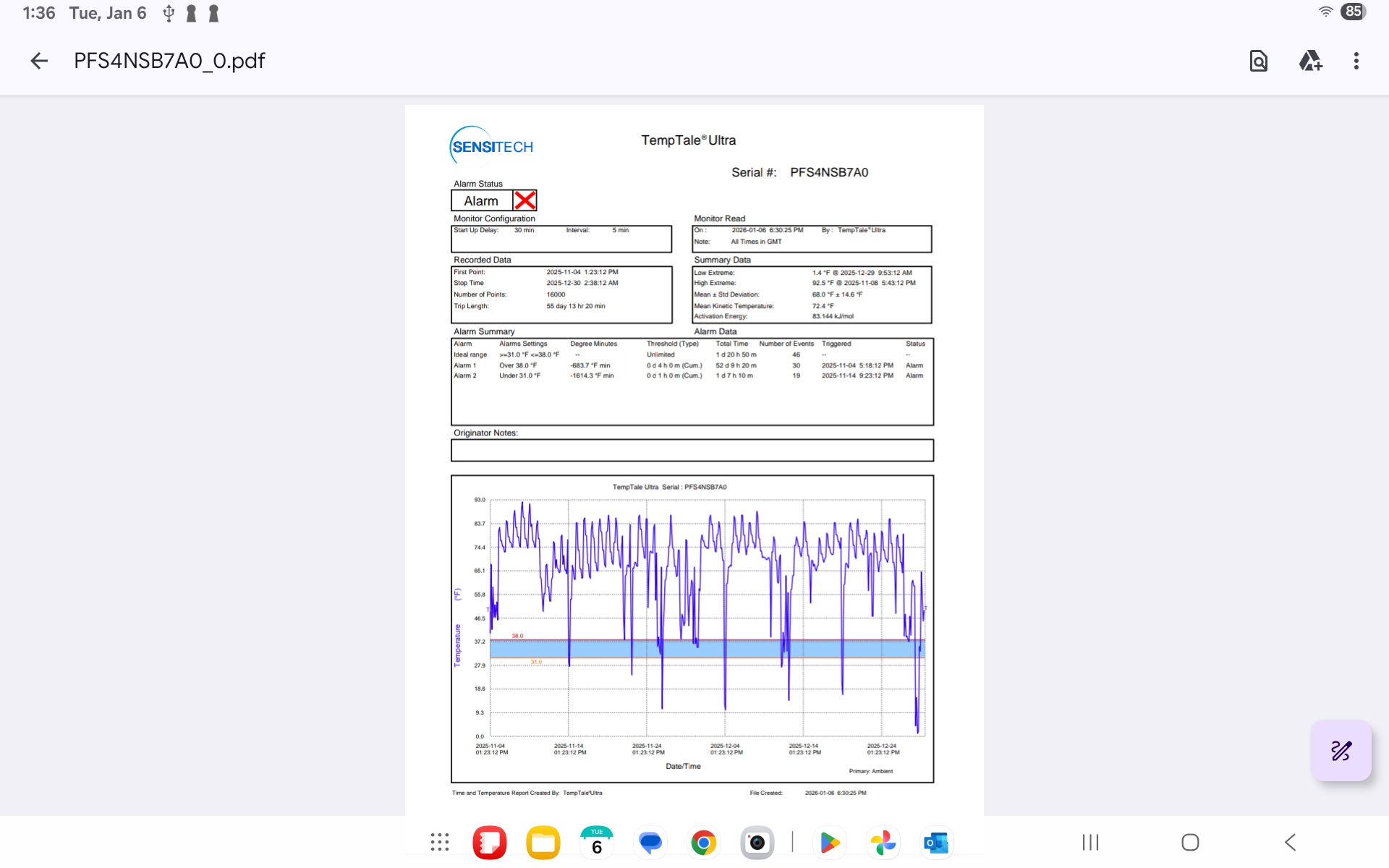Launch the Messages app from taskbar
Image resolution: width=1389 pixels, height=868 pixels.
[650, 843]
